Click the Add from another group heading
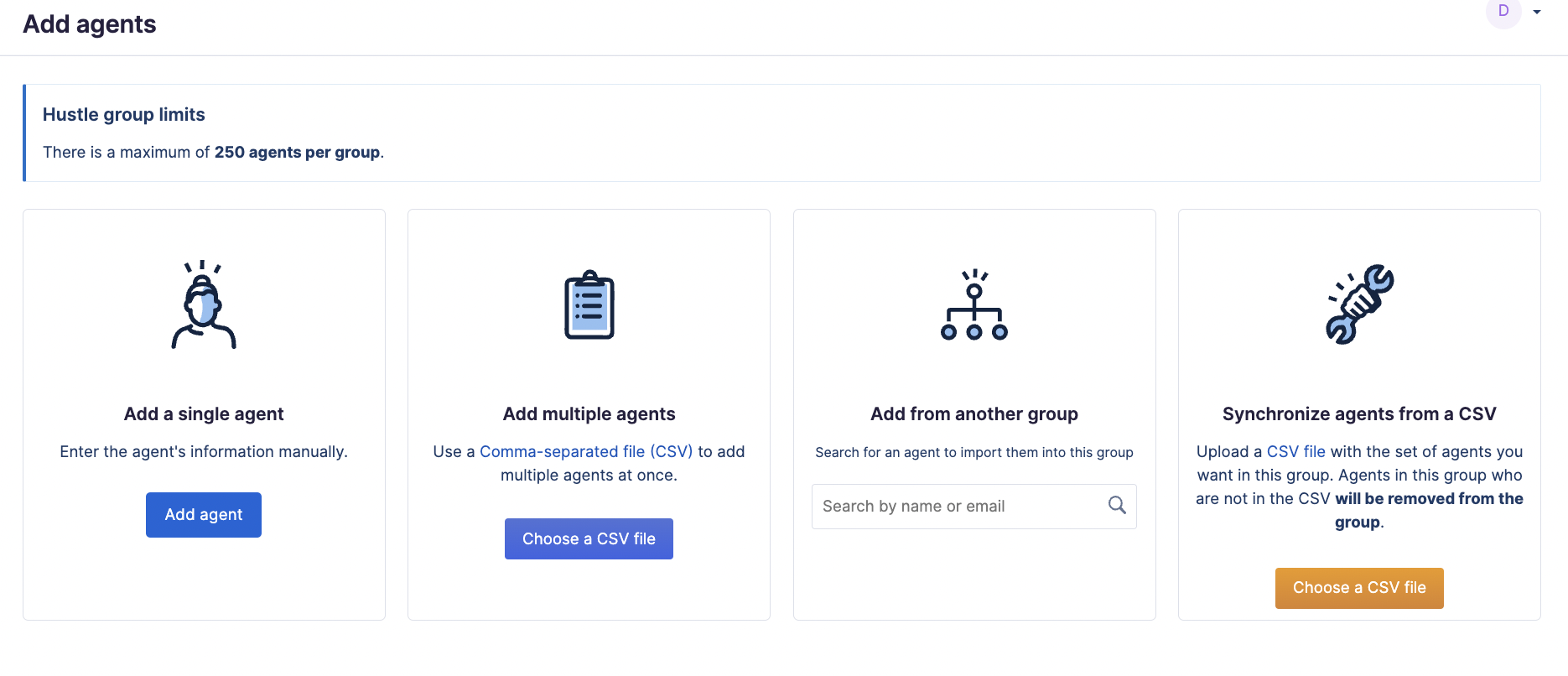This screenshot has width=1568, height=676. coord(974,413)
